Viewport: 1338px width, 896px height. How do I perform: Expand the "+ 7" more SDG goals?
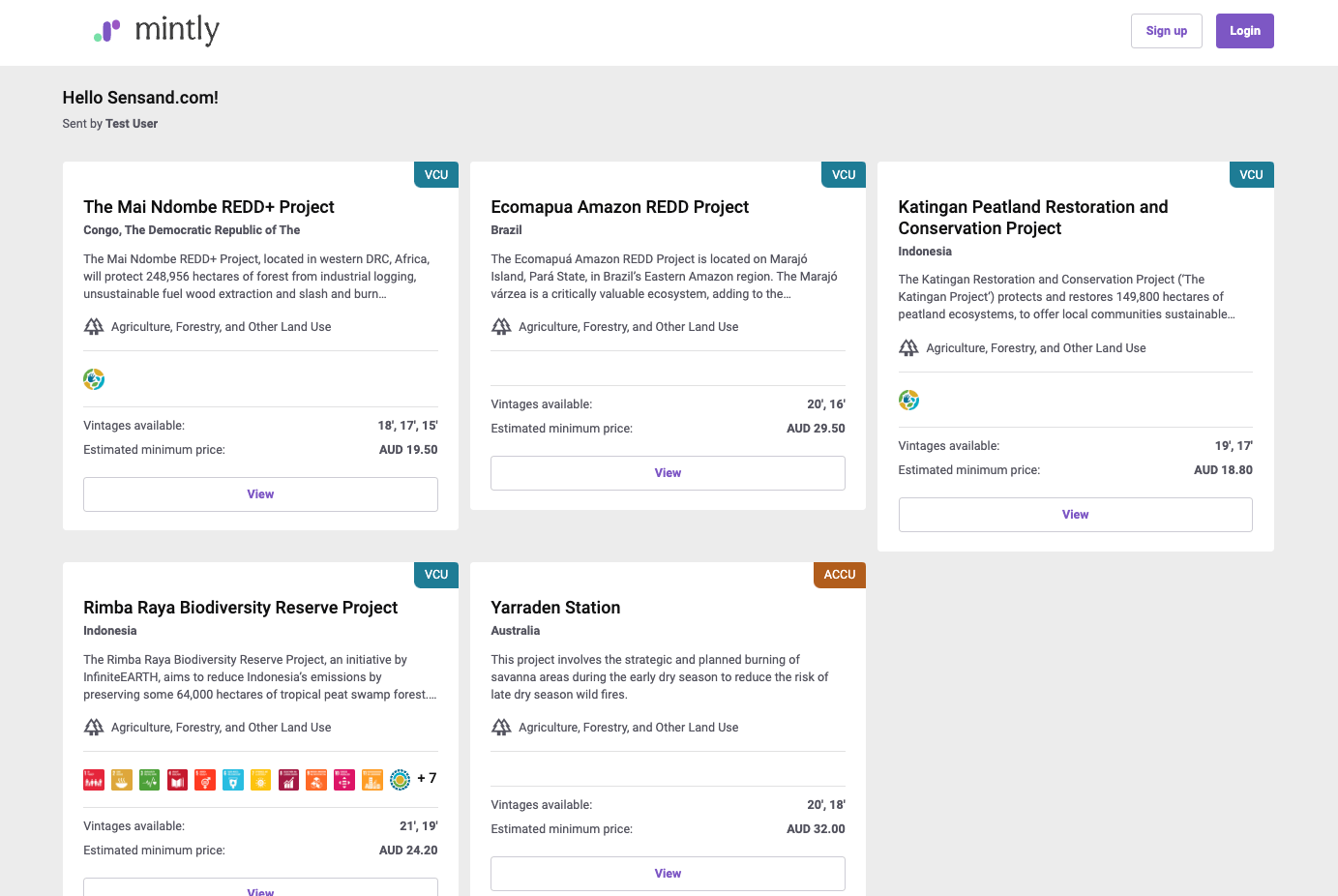427,778
